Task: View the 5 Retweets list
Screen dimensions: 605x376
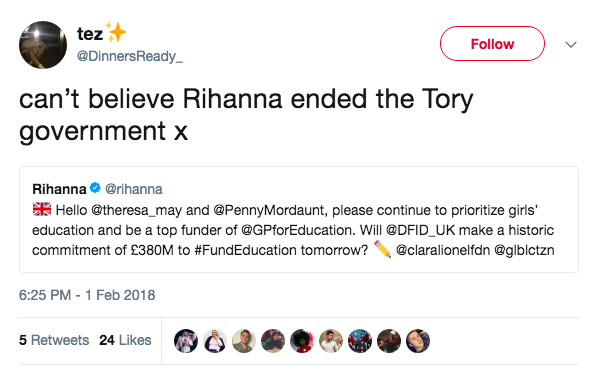Action: click(x=54, y=340)
